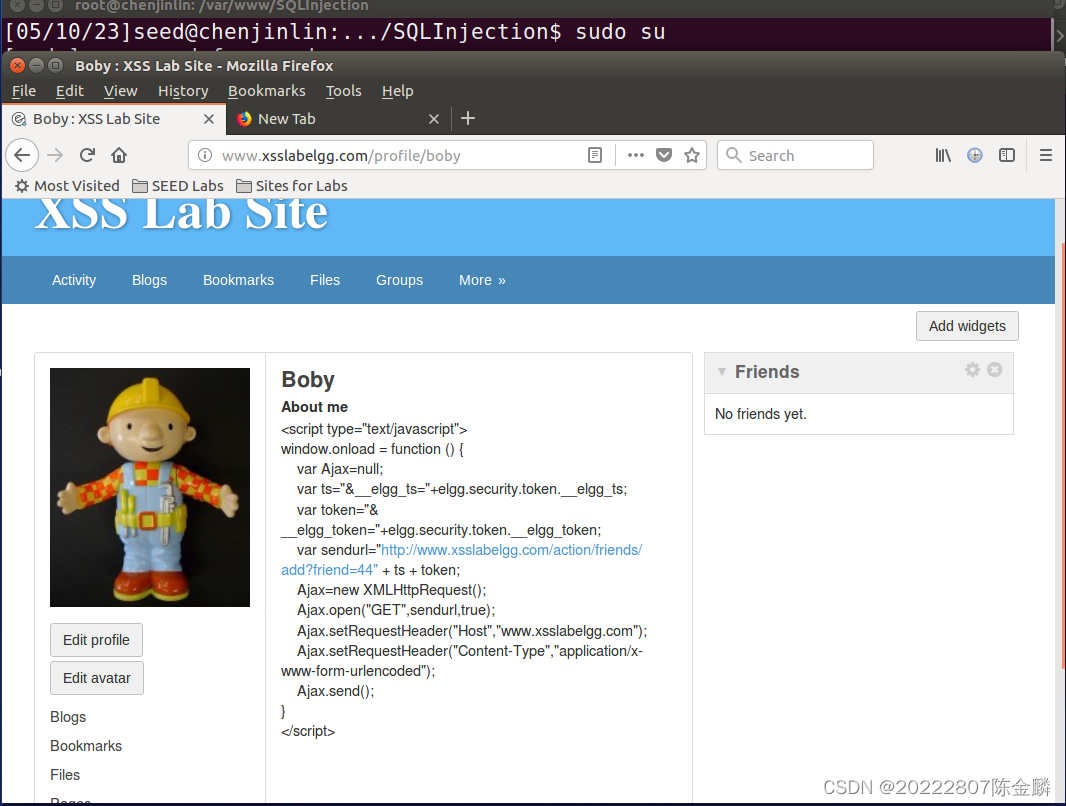Go to Bookmarks in site navigation bar

239,280
